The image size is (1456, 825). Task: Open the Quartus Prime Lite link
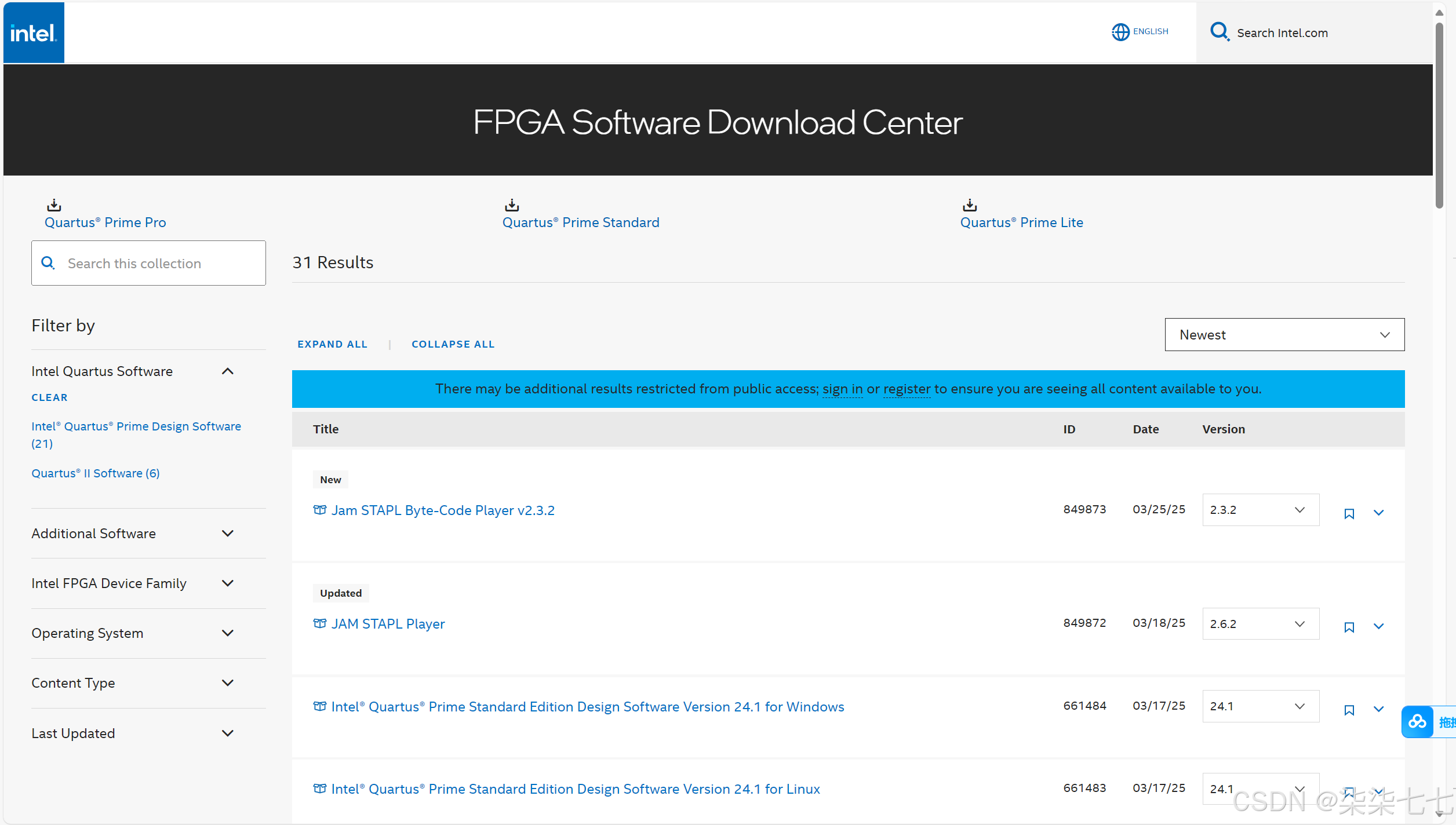click(1021, 222)
